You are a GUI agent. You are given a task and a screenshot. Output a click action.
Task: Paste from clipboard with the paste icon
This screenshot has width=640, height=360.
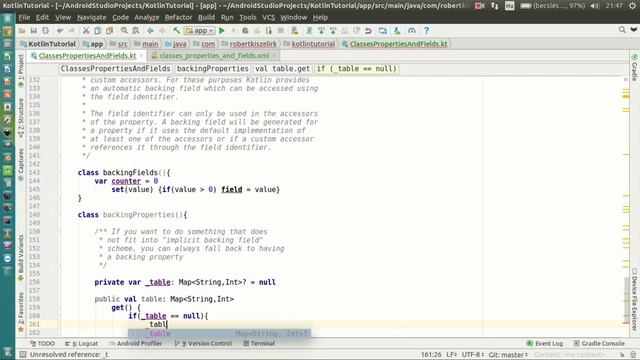point(109,31)
